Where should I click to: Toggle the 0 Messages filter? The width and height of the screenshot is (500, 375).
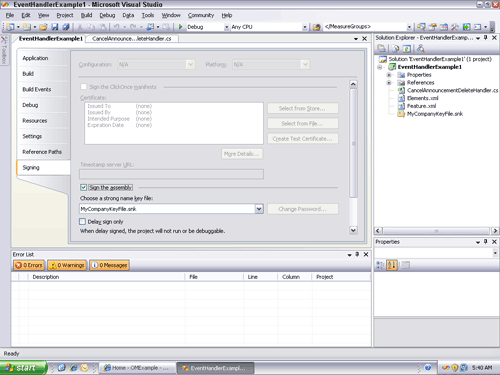pyautogui.click(x=109, y=265)
